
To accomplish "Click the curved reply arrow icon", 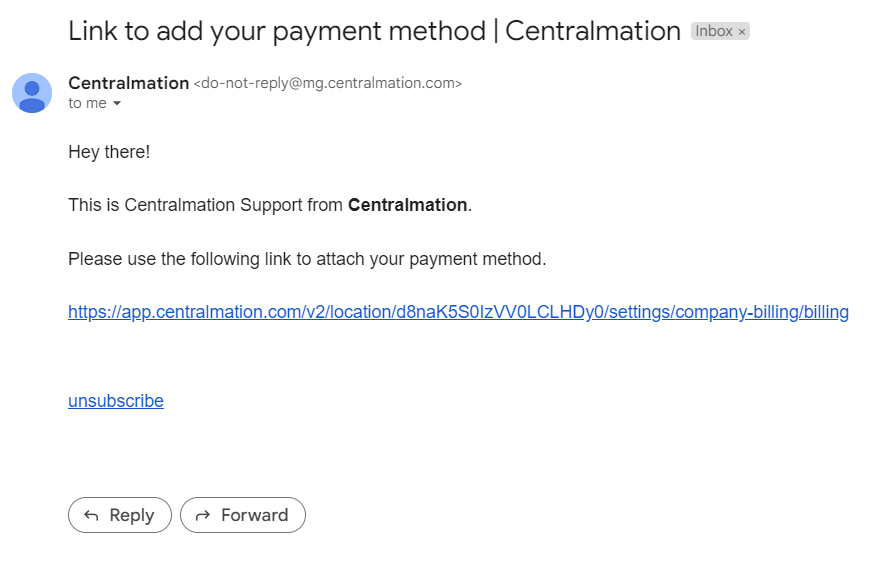I will 91,515.
